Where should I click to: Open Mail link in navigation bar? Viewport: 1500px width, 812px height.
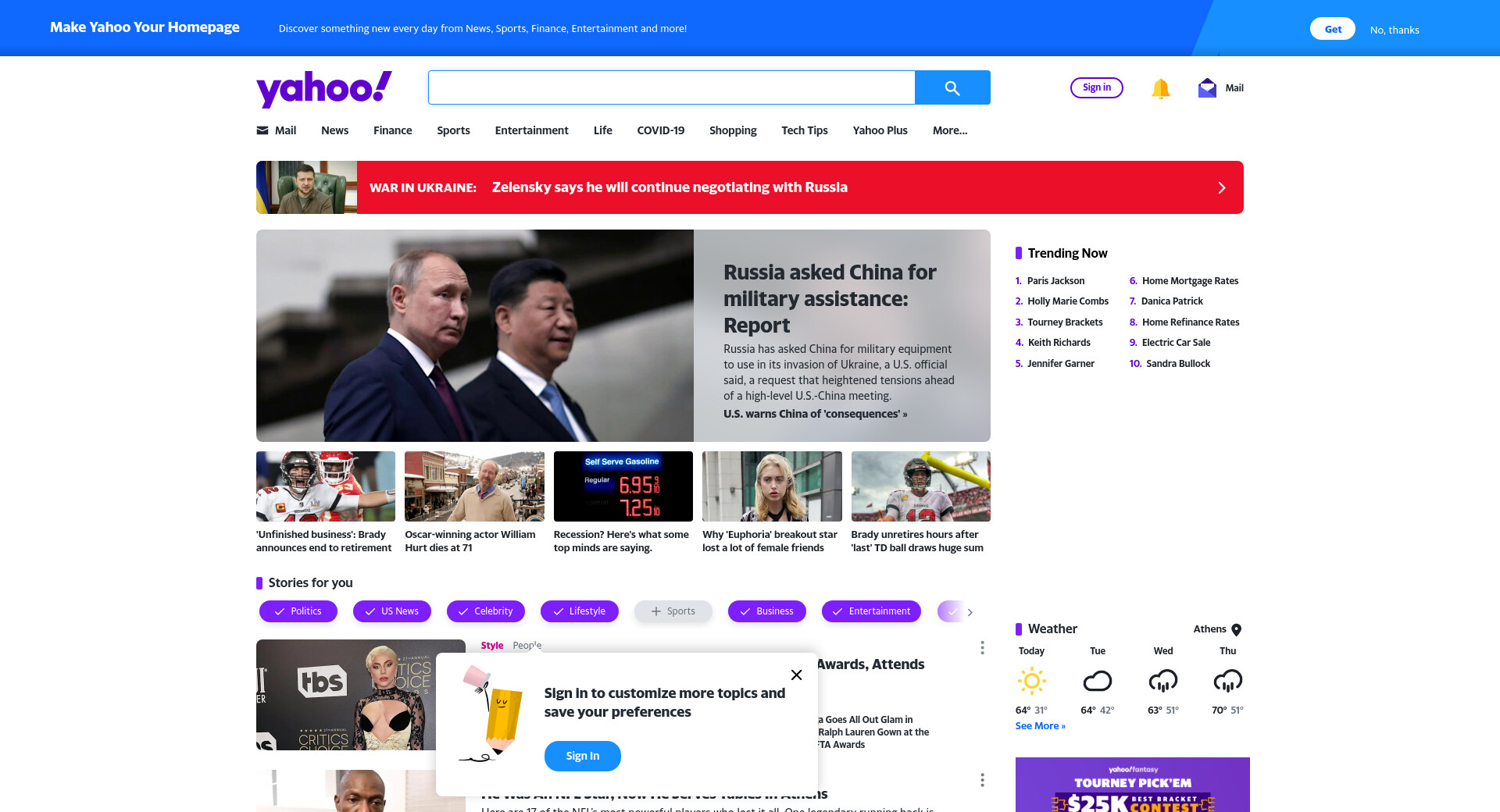point(277,130)
